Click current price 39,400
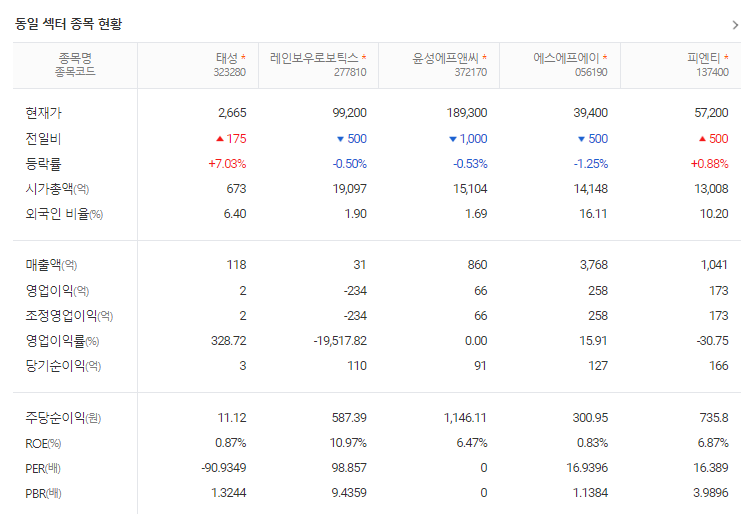This screenshot has height=514, width=748. pos(591,113)
